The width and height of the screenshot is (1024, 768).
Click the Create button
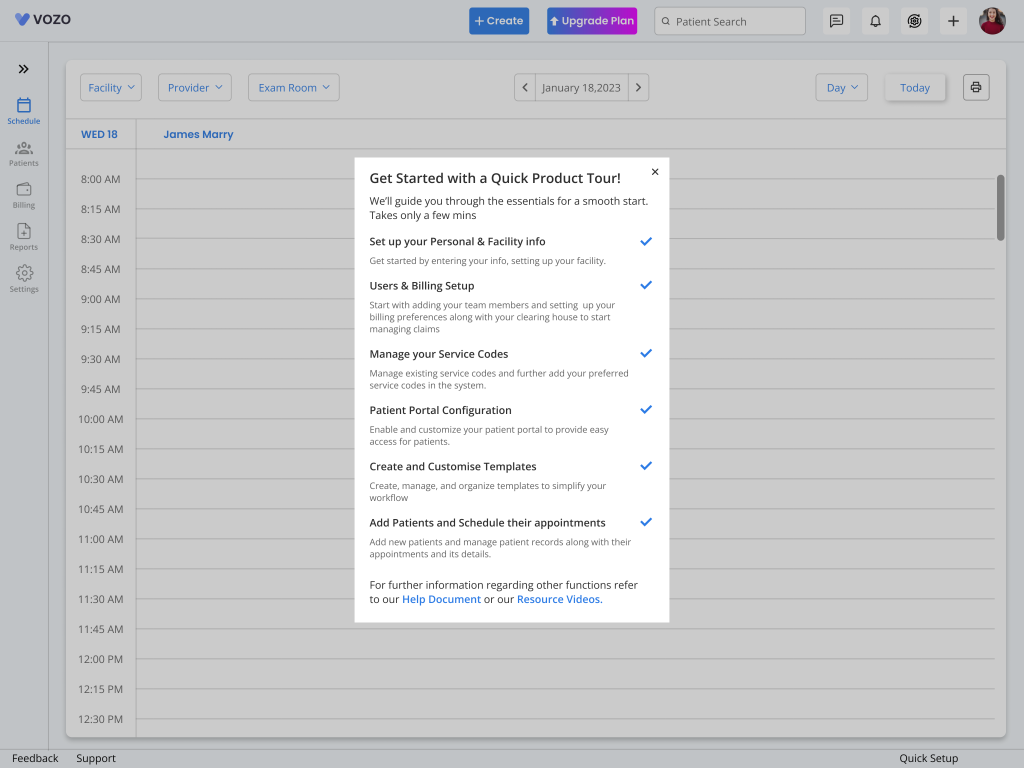(x=499, y=21)
